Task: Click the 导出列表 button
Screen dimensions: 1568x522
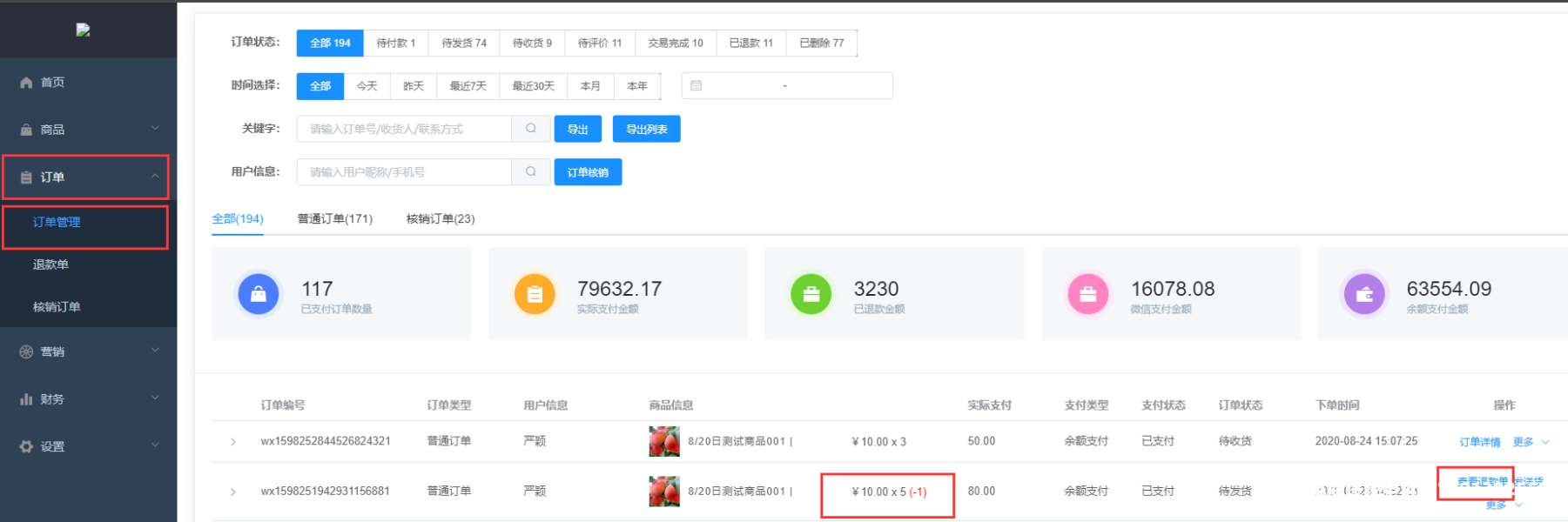Action: pyautogui.click(x=646, y=129)
